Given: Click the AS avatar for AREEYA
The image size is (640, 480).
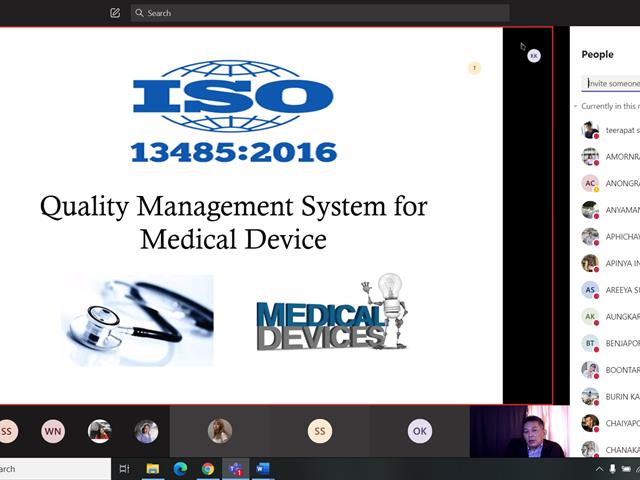Looking at the screenshot, I should click(590, 290).
